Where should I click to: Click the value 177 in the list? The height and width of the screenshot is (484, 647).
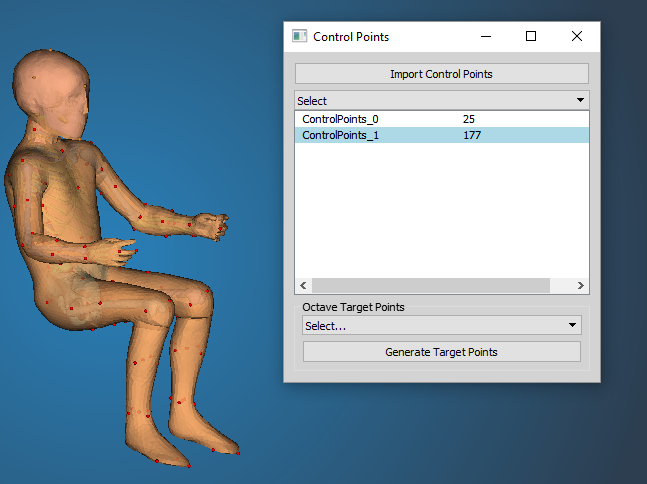(472, 135)
